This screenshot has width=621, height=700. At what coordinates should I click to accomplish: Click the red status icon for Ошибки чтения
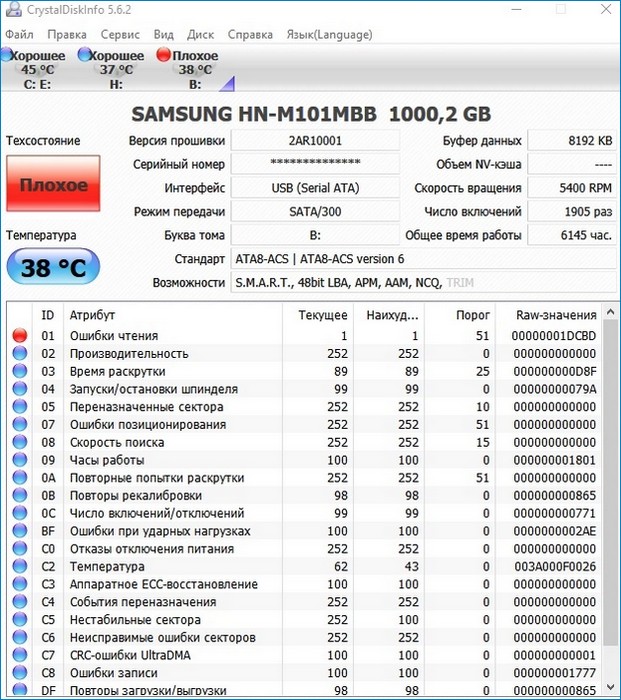click(18, 337)
